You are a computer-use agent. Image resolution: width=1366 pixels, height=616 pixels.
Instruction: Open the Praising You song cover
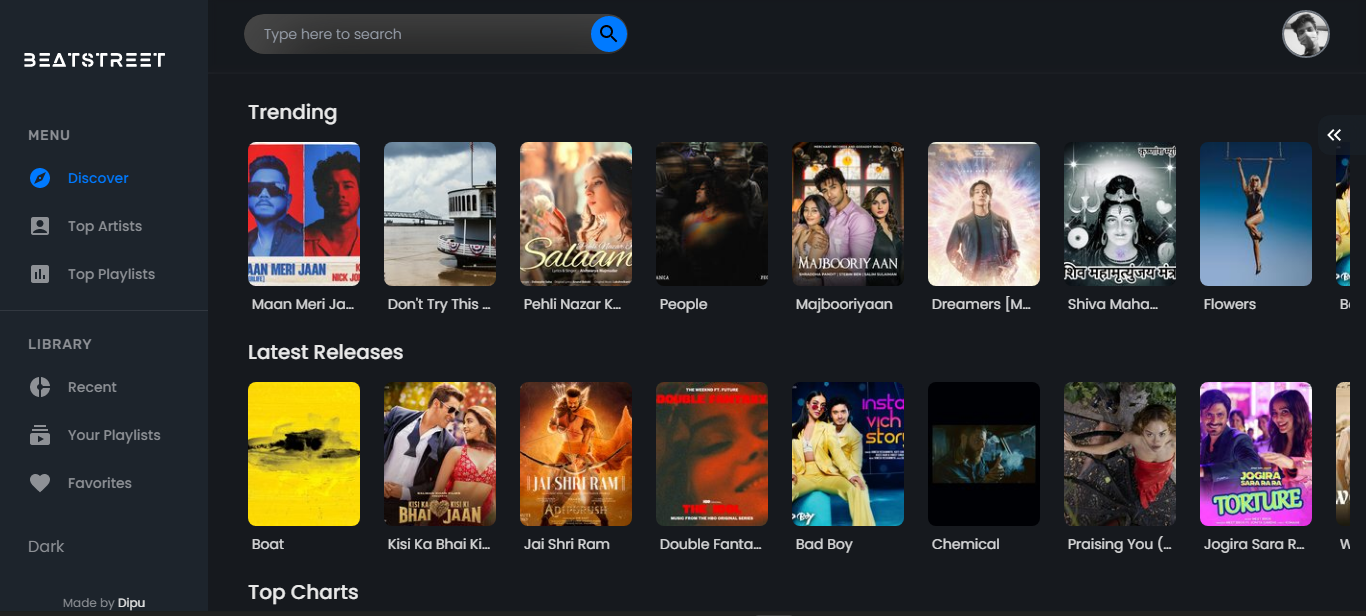tap(1120, 454)
